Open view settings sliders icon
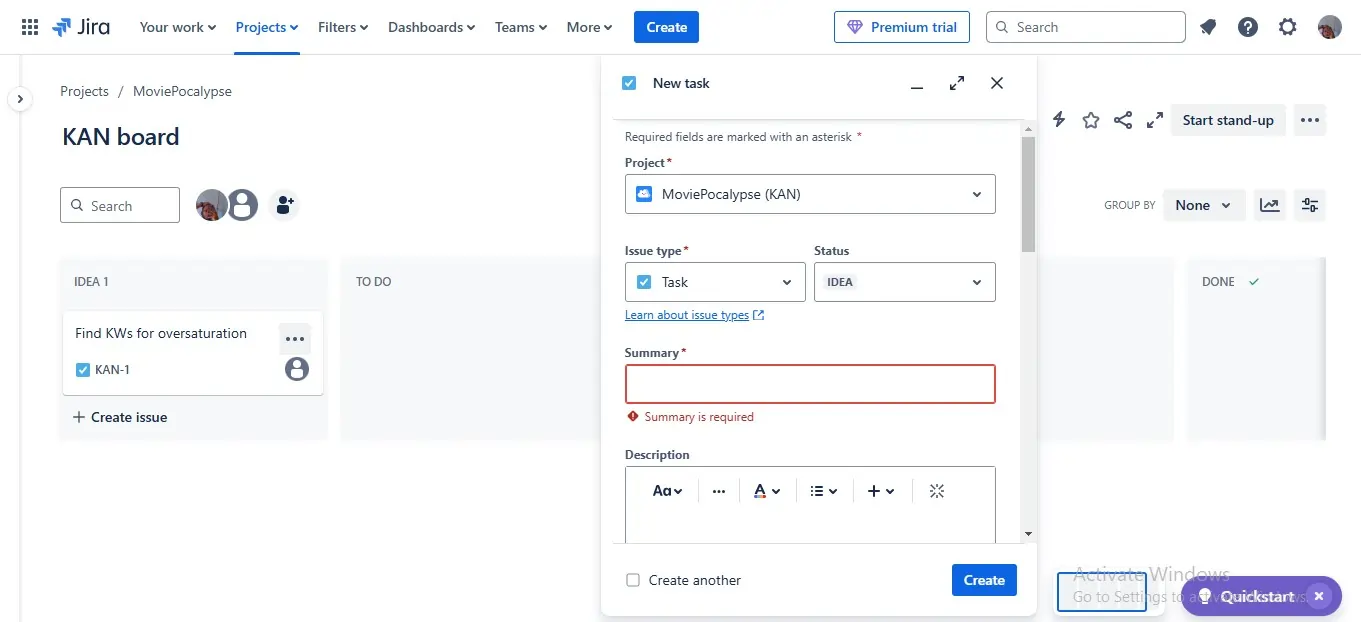This screenshot has height=622, width=1361. coord(1310,205)
